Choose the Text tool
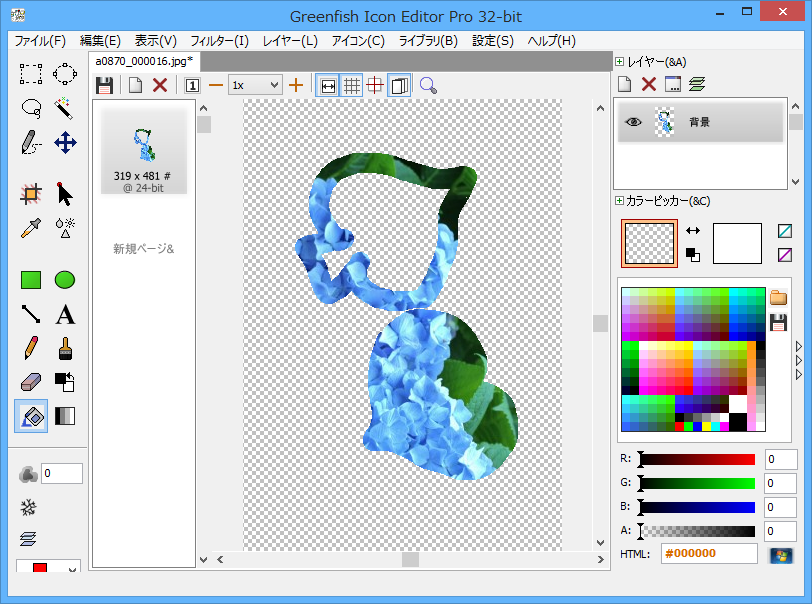 [x=65, y=316]
